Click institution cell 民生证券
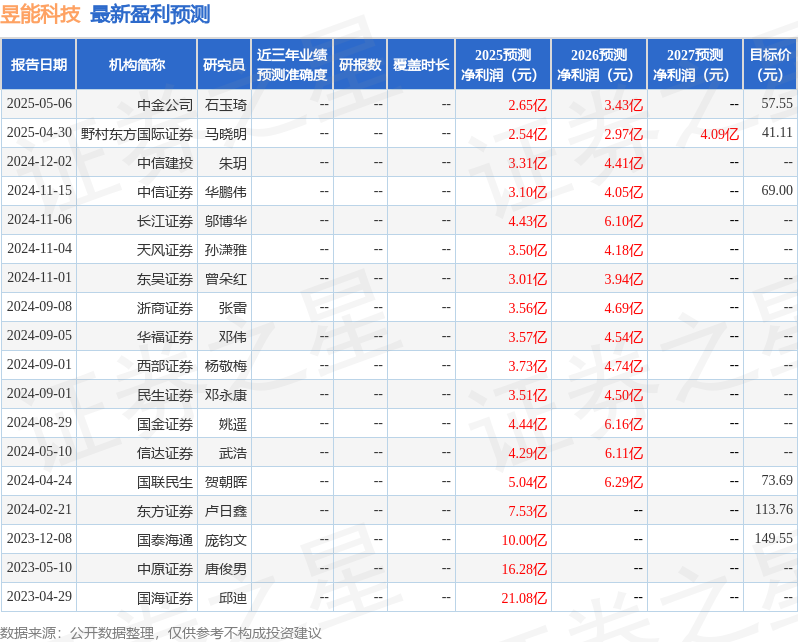 165,395
